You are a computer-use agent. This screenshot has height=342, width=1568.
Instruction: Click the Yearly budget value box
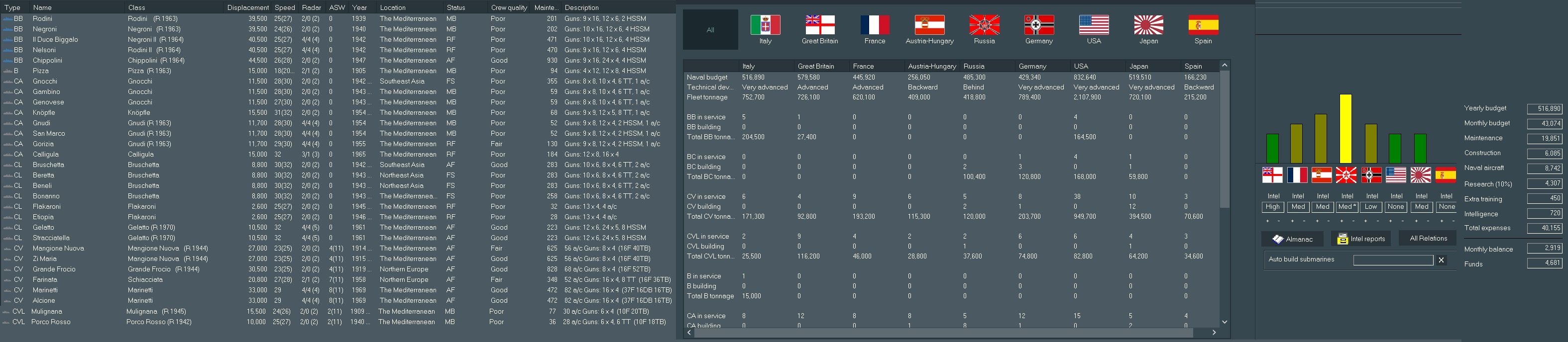1544,109
